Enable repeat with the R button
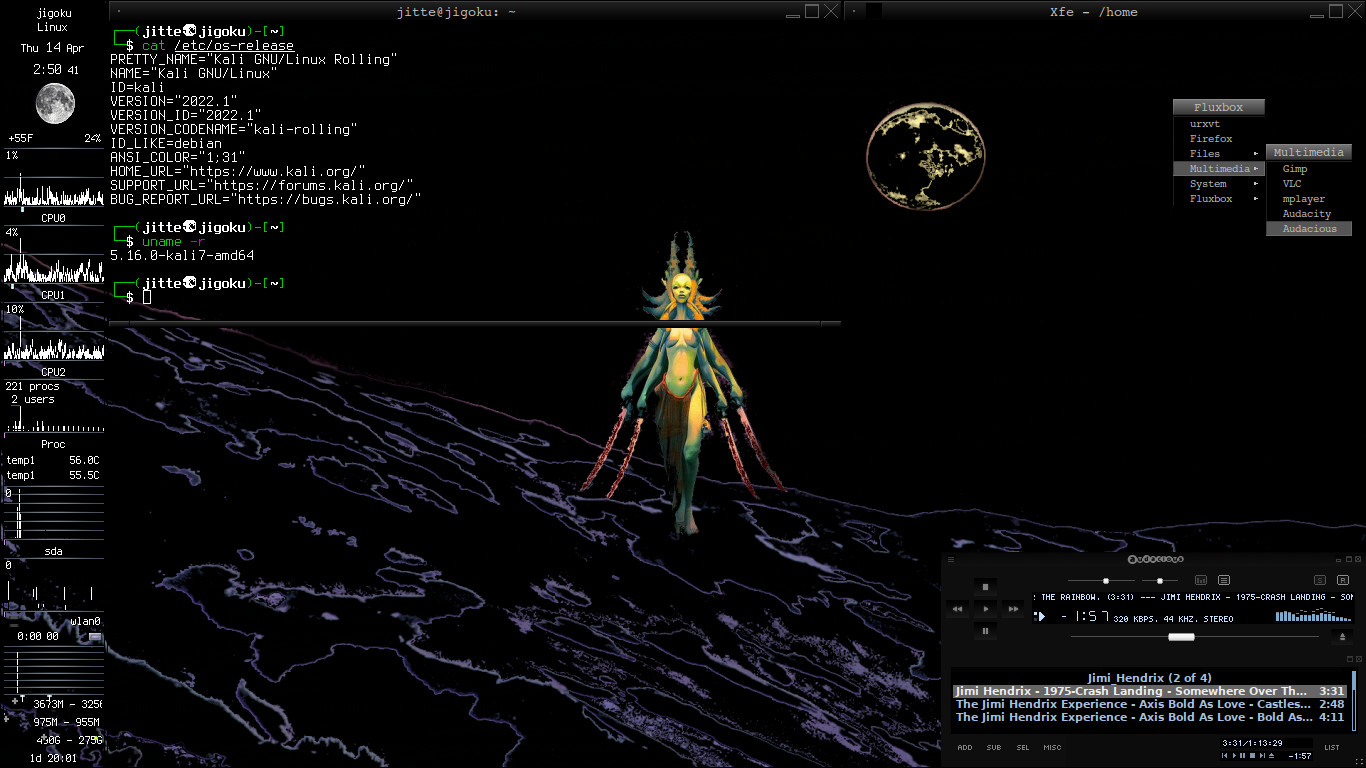 1344,580
